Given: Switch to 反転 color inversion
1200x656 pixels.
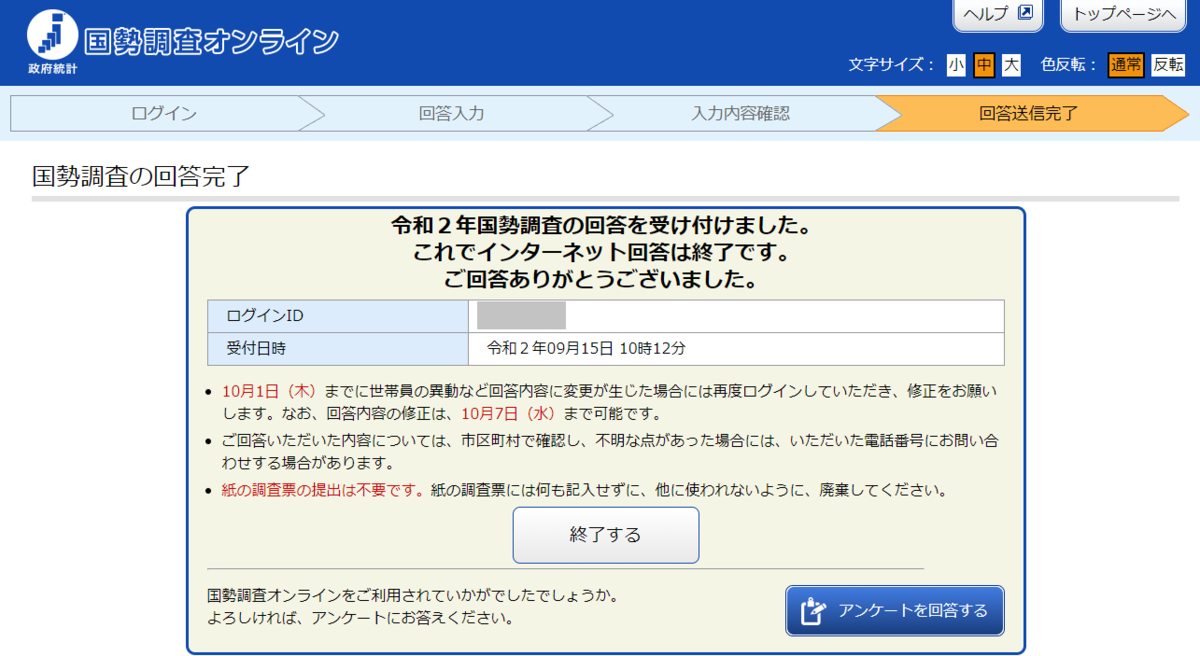Looking at the screenshot, I should (x=1168, y=65).
